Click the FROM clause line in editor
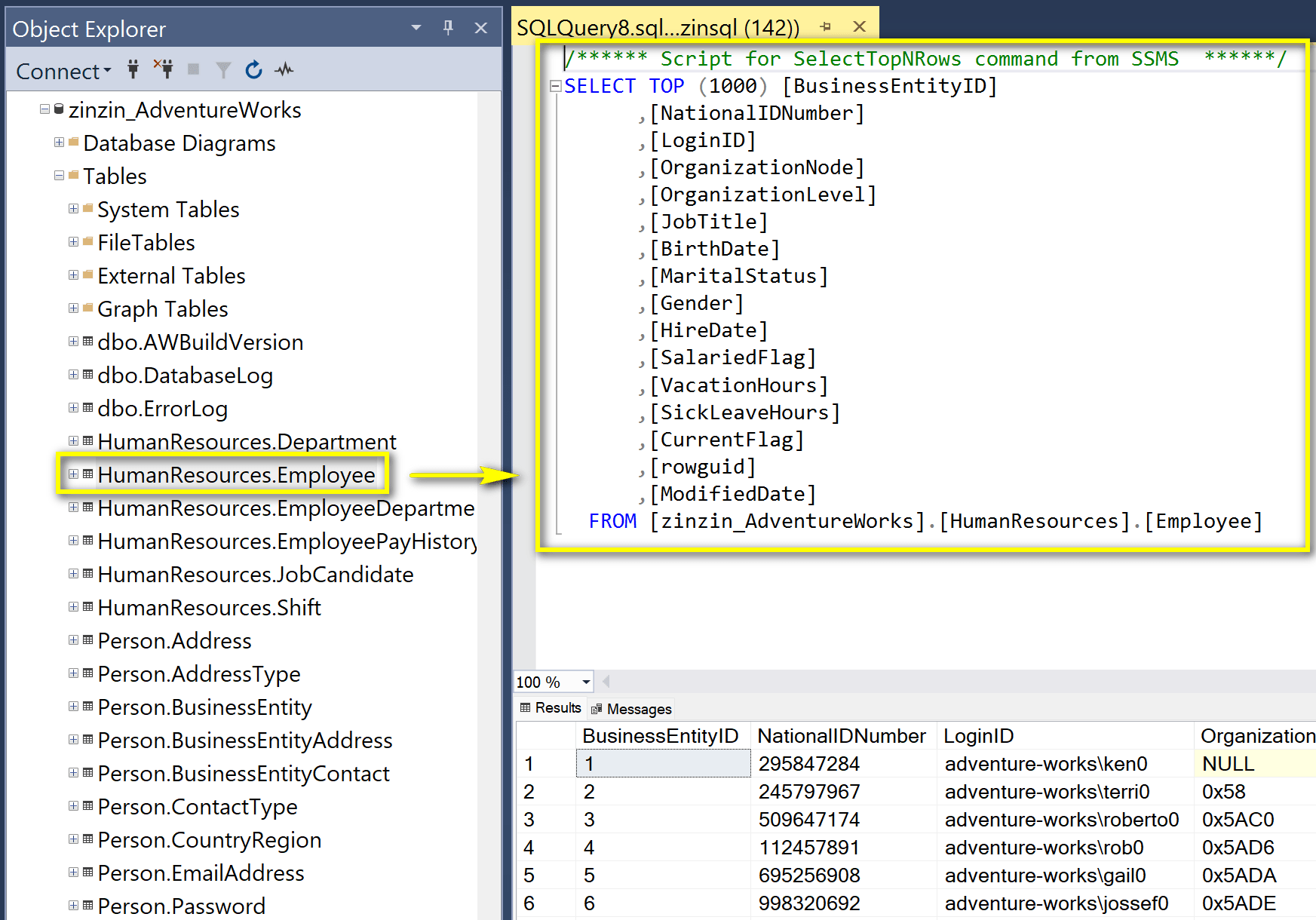The height and width of the screenshot is (920, 1316). pyautogui.click(x=925, y=521)
